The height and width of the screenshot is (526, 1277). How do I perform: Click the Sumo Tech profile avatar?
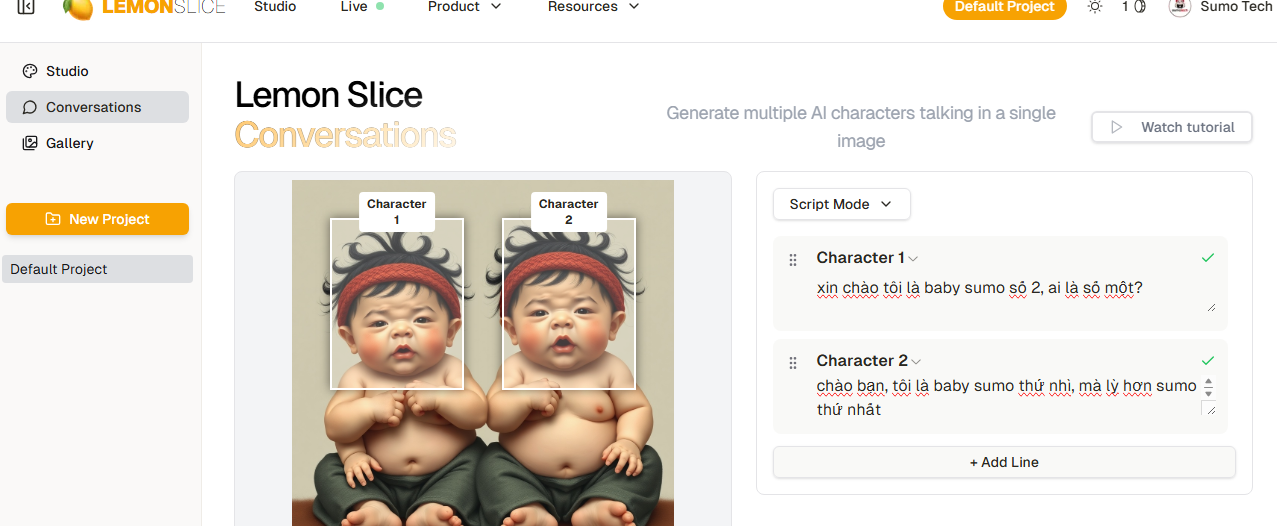point(1180,7)
